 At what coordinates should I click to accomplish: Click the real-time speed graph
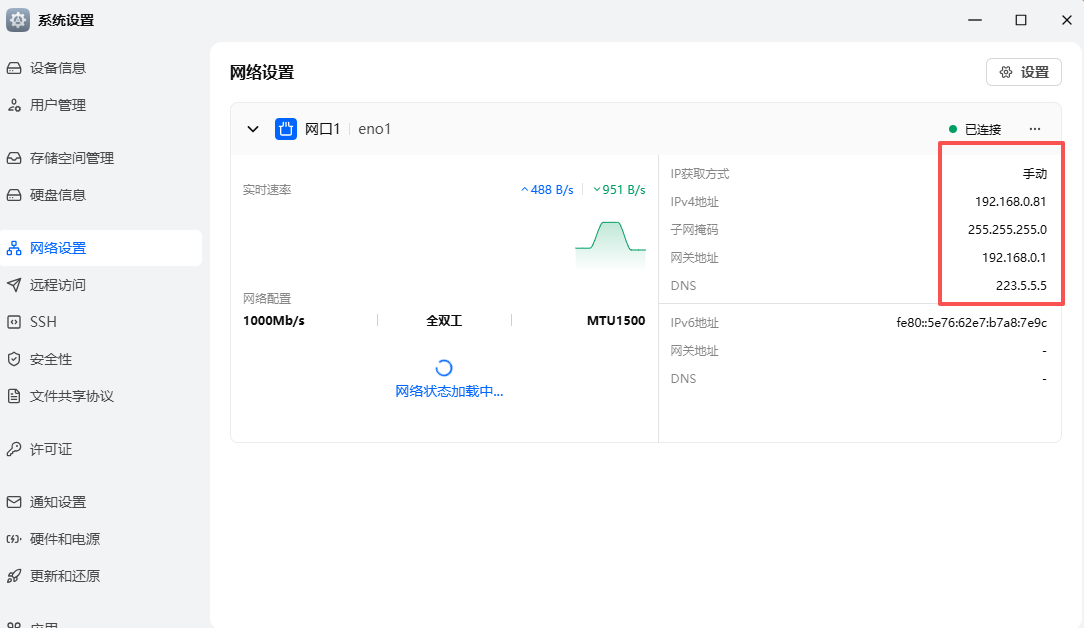coord(610,245)
